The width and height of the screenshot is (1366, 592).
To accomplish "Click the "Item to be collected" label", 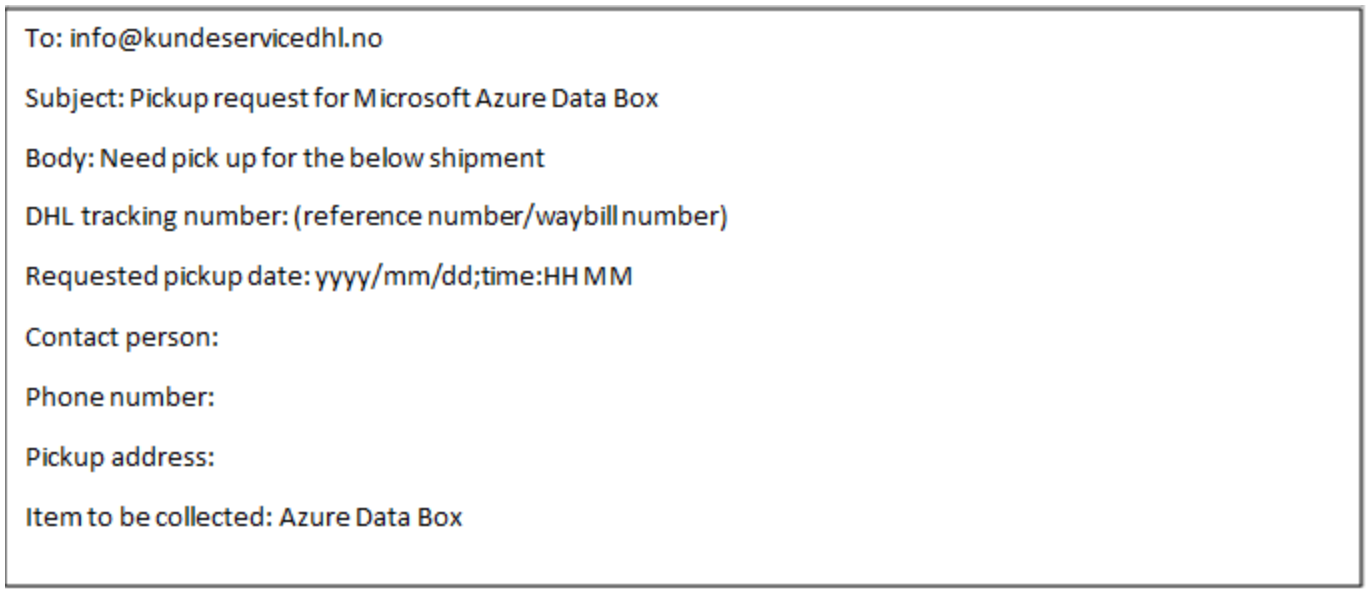I will click(149, 518).
